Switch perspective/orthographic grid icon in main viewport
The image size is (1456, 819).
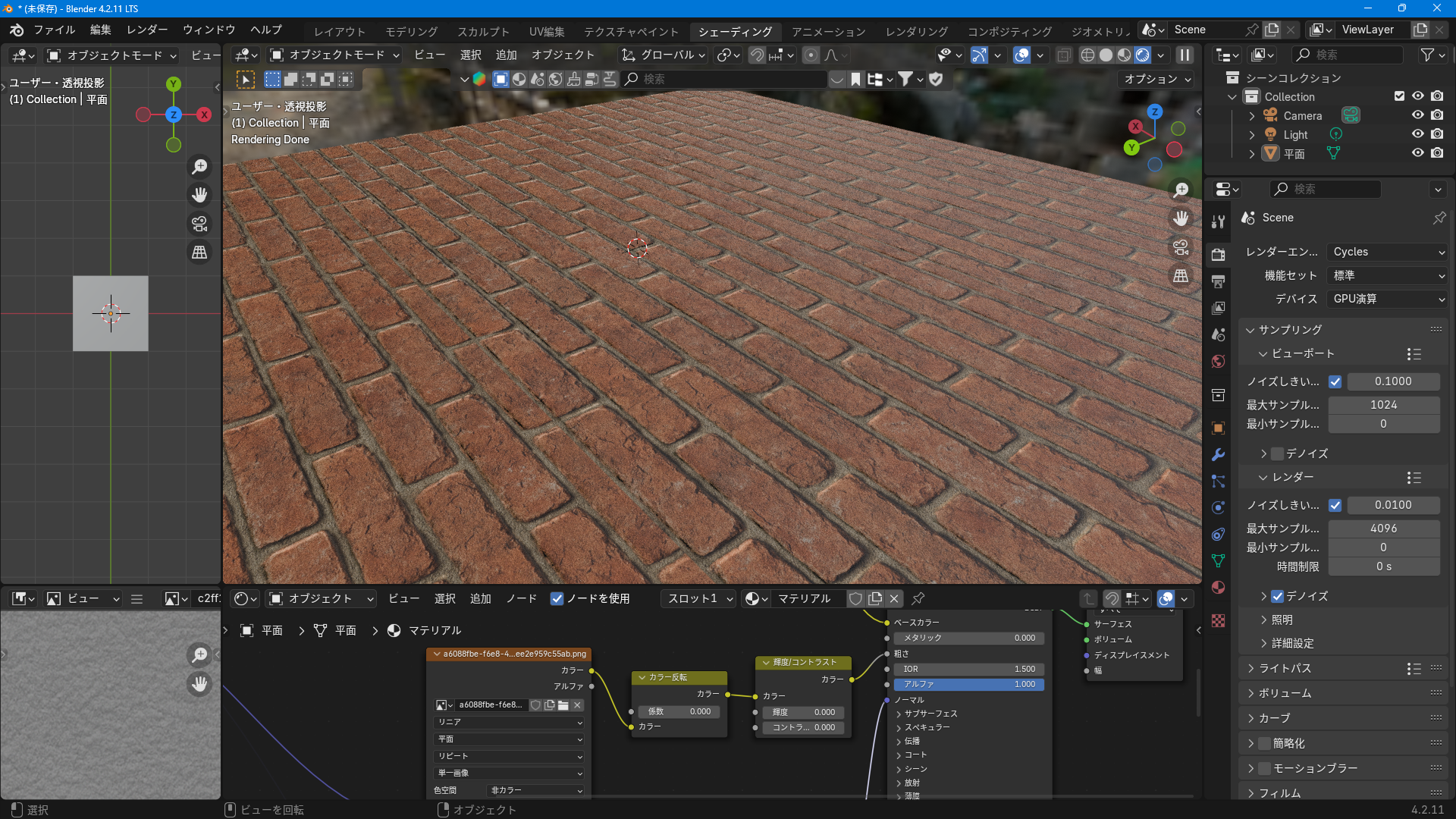coord(1181,276)
